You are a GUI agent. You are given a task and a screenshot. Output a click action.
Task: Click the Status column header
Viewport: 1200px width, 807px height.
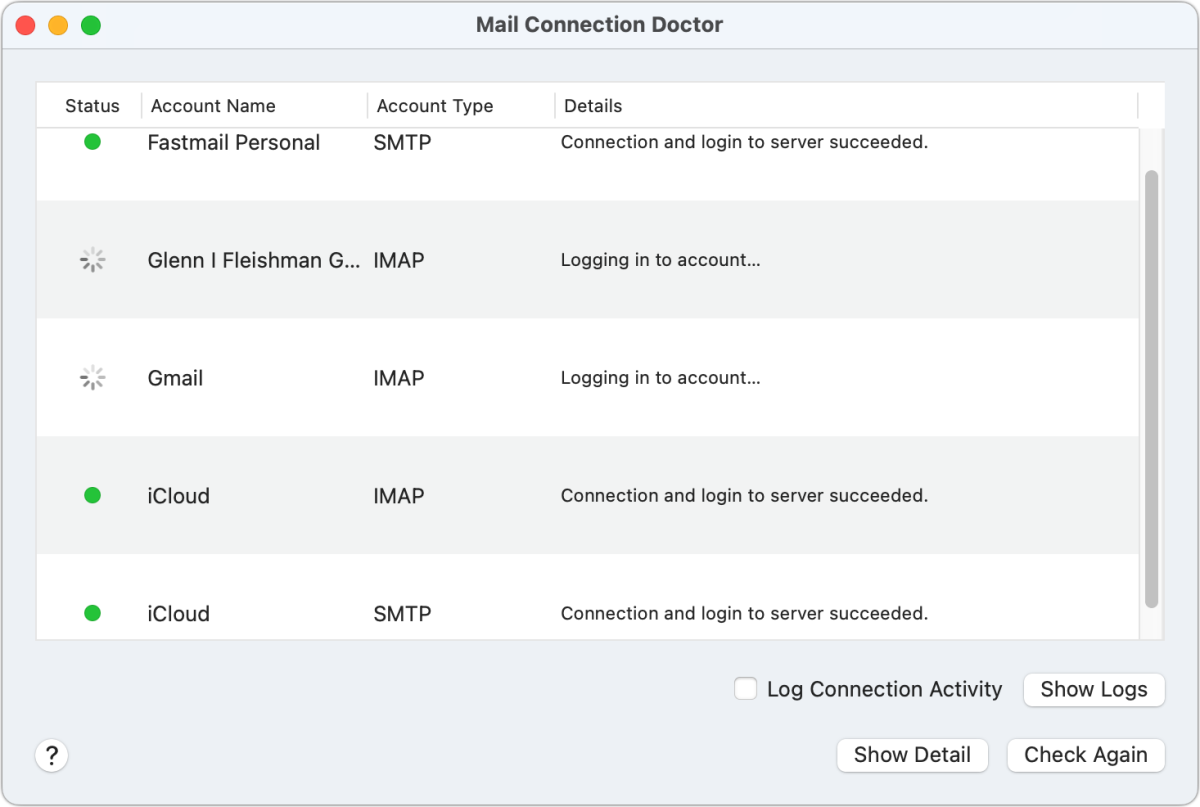pos(92,105)
